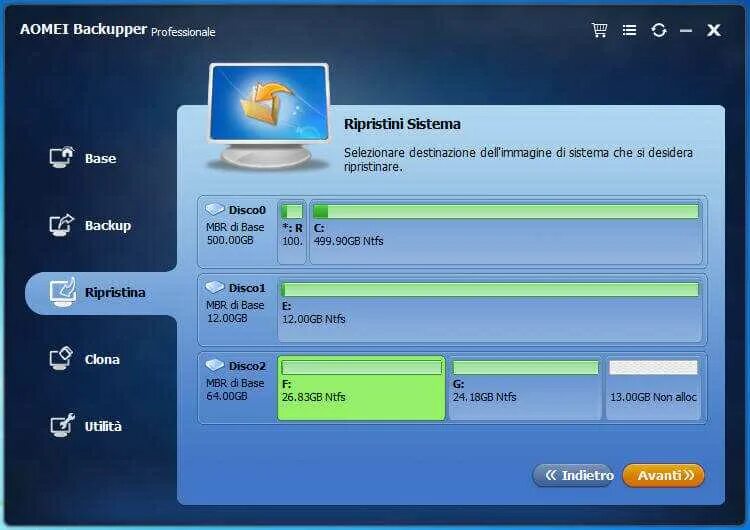Click the Disco0 name label
The height and width of the screenshot is (530, 750).
click(x=247, y=210)
